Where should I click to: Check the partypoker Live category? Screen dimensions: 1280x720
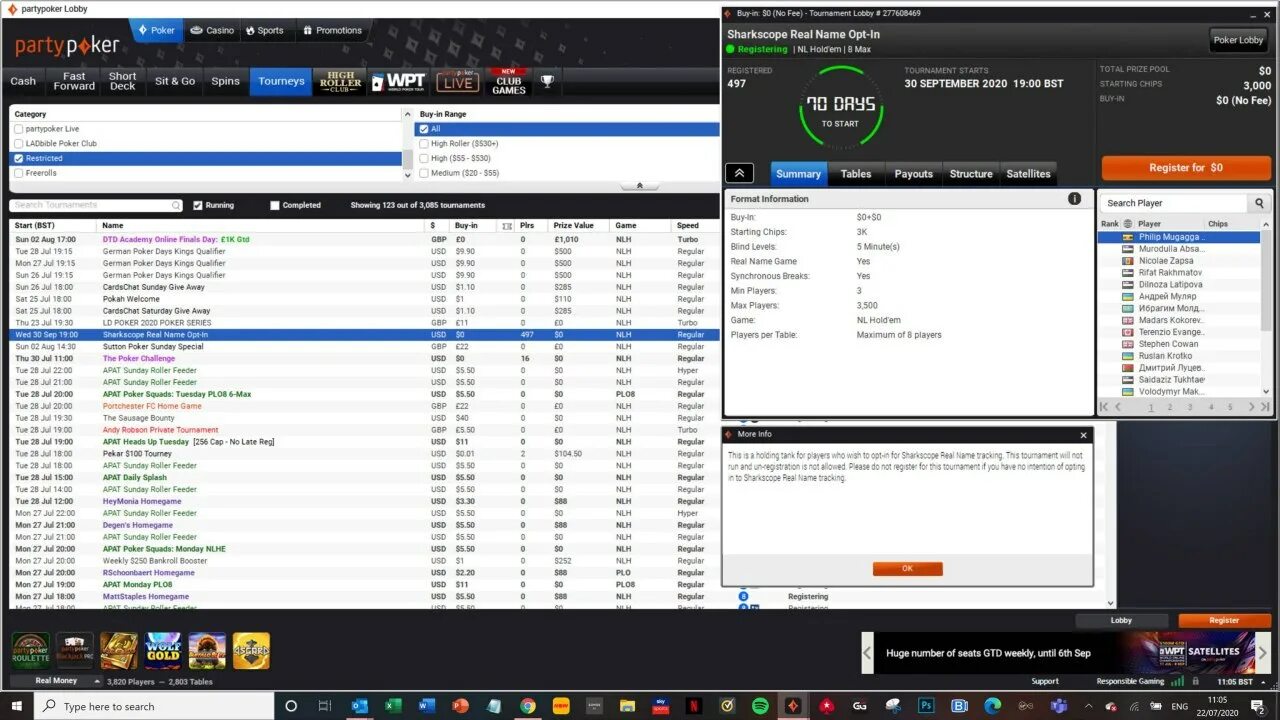click(x=19, y=129)
